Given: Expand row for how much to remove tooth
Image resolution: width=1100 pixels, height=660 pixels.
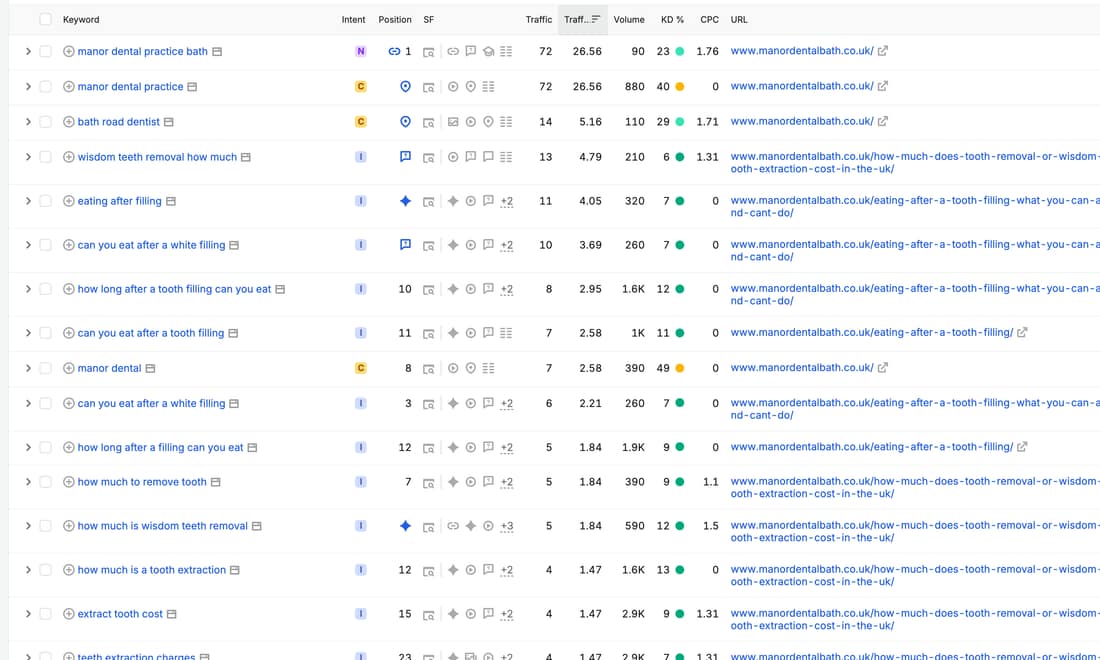Looking at the screenshot, I should (28, 482).
